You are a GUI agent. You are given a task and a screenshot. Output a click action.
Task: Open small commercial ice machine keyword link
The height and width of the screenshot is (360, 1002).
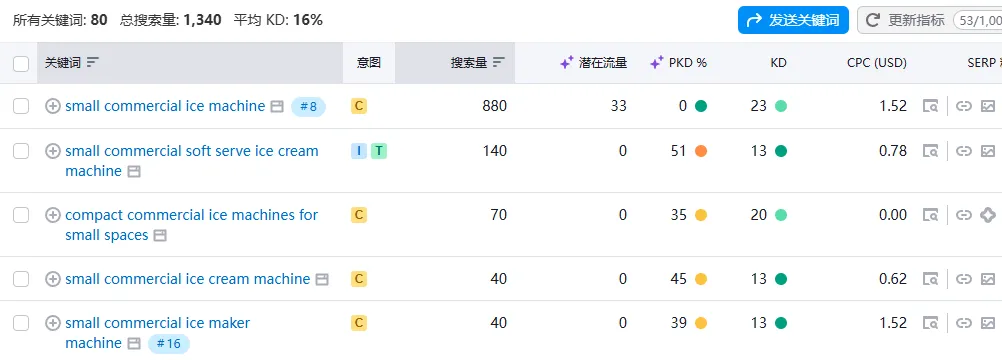click(165, 106)
